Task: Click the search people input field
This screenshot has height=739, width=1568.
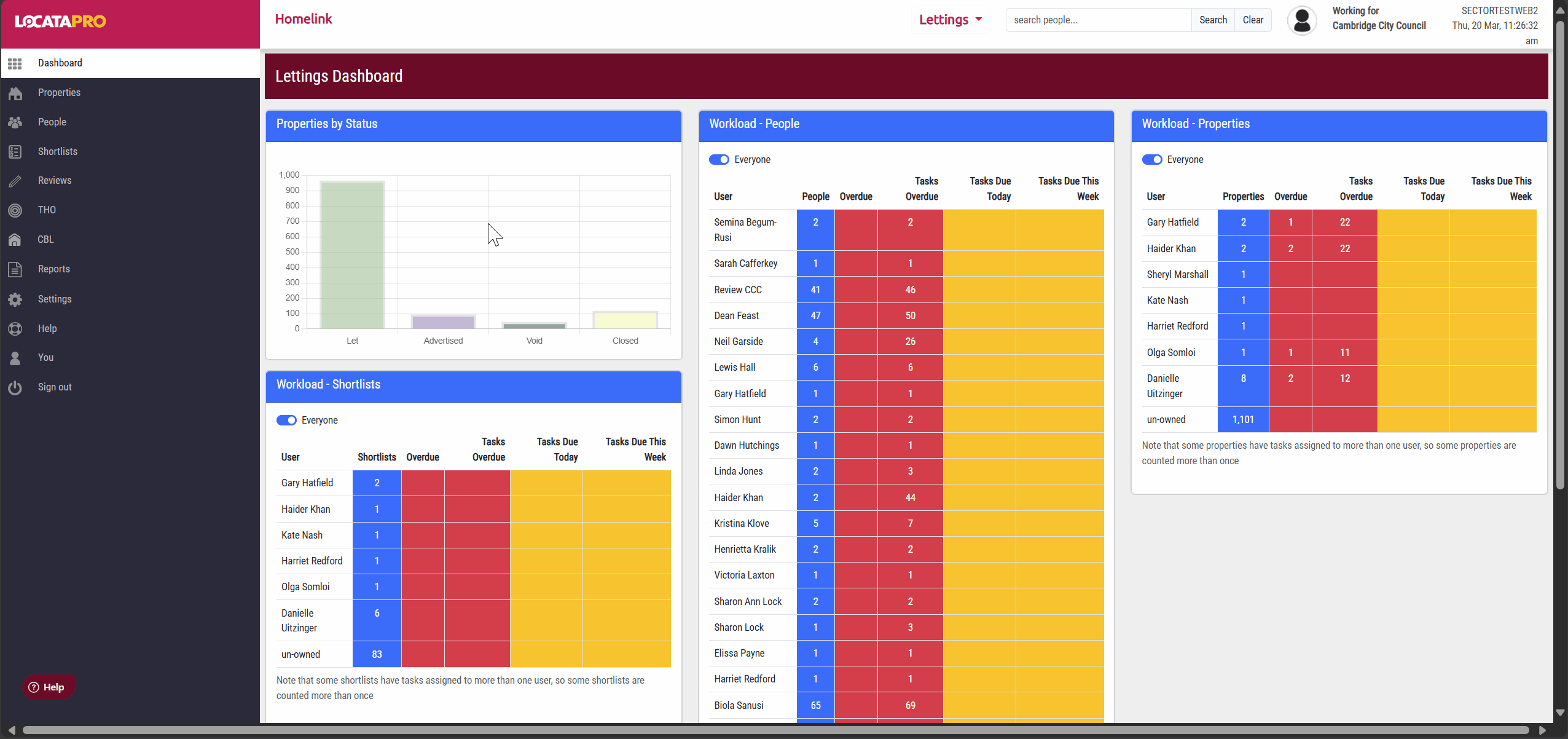Action: (1099, 20)
